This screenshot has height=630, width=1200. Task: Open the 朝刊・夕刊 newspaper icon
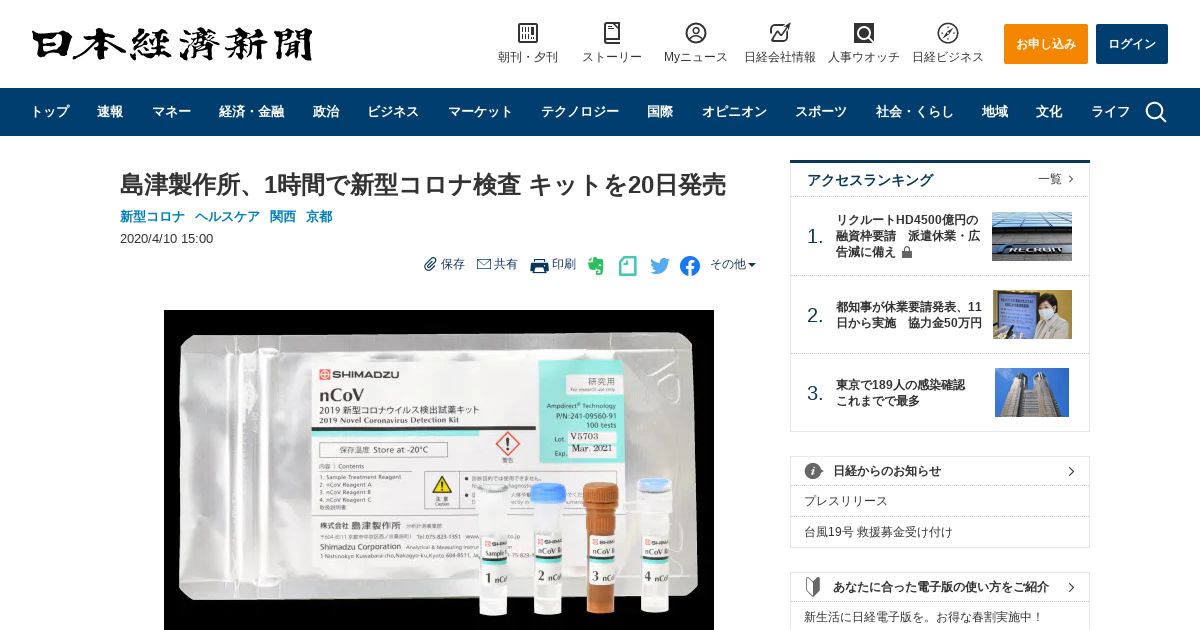click(x=528, y=33)
